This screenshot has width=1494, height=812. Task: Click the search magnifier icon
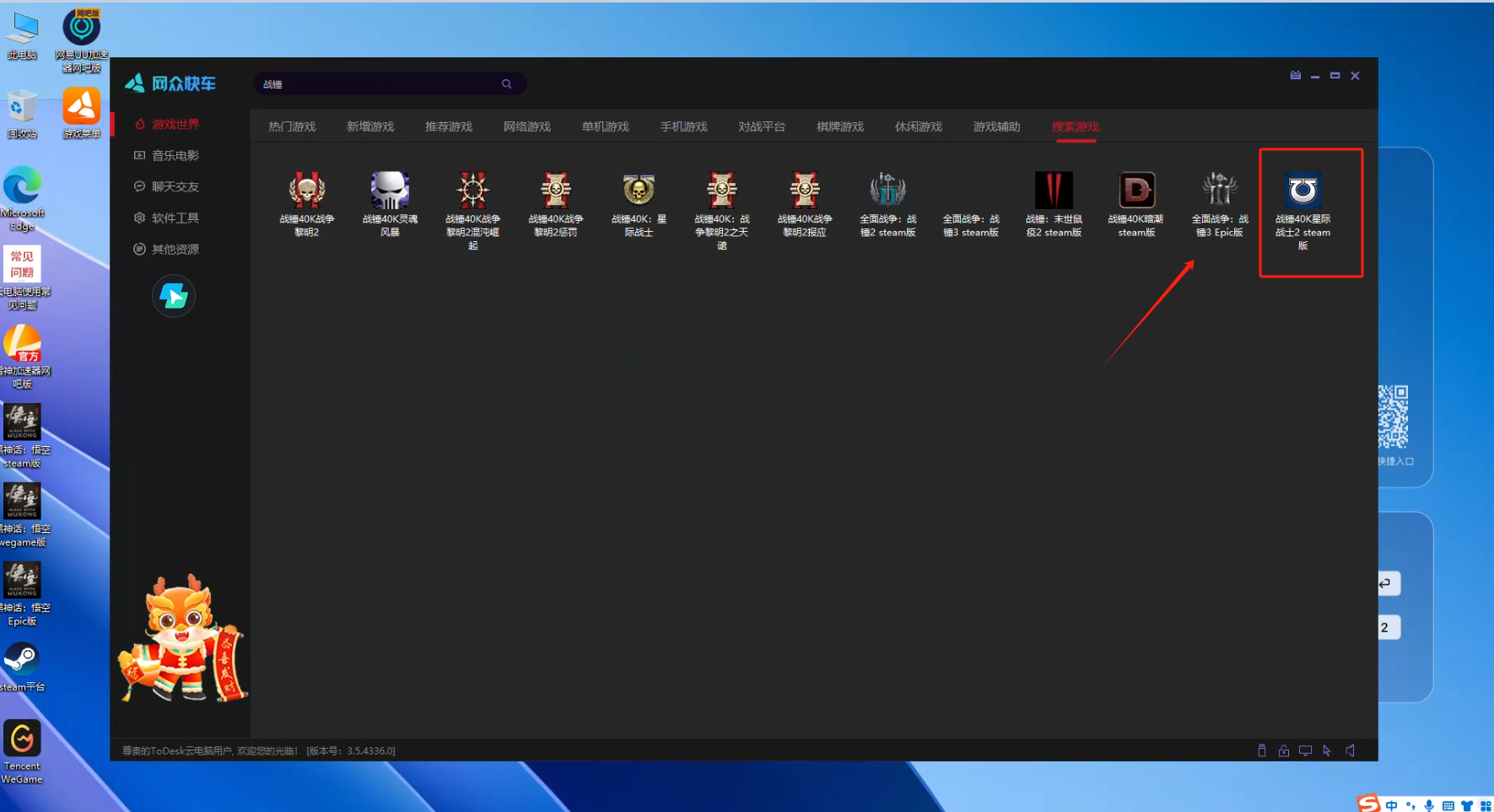507,83
